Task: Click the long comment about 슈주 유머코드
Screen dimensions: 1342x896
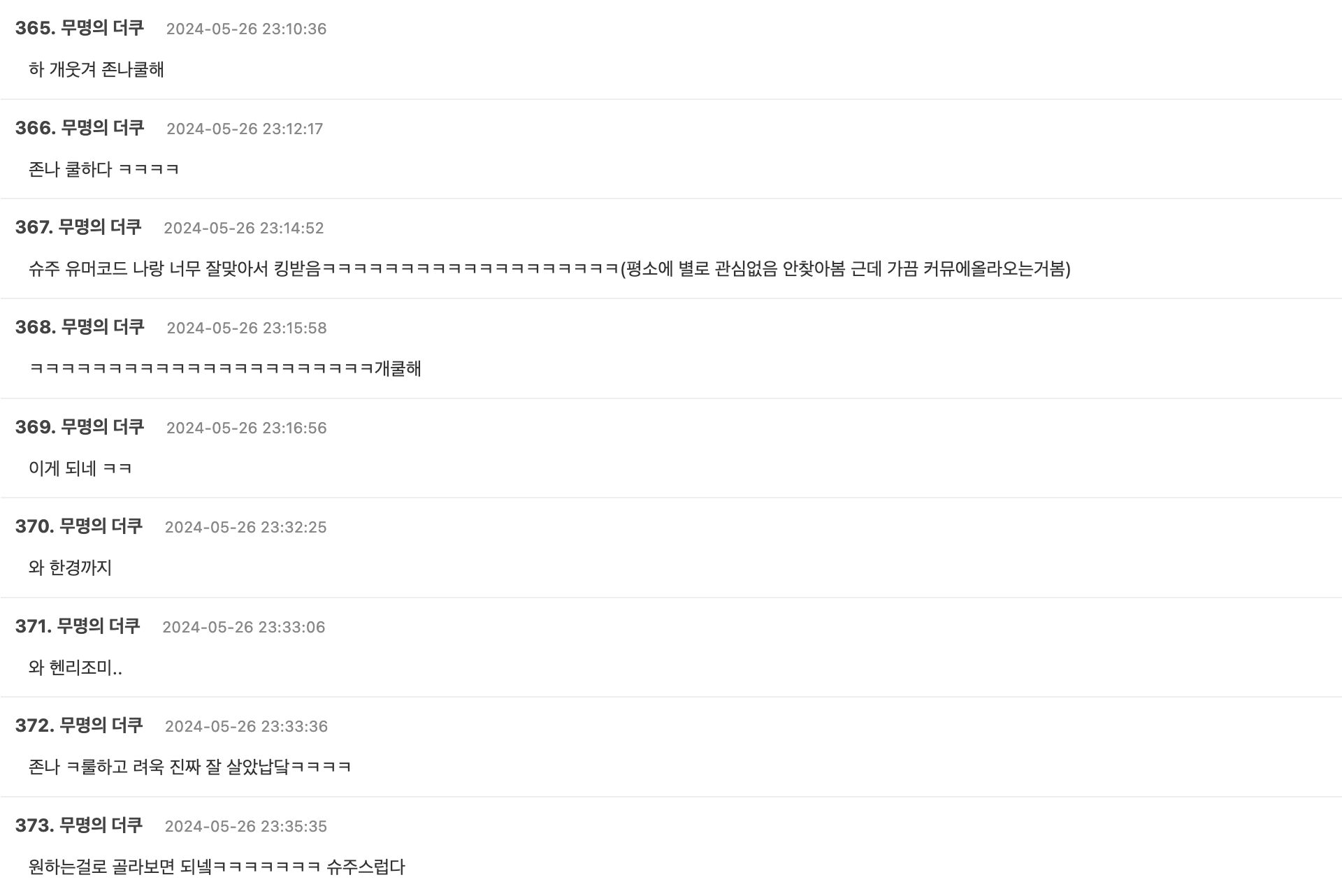Action: pyautogui.click(x=549, y=268)
